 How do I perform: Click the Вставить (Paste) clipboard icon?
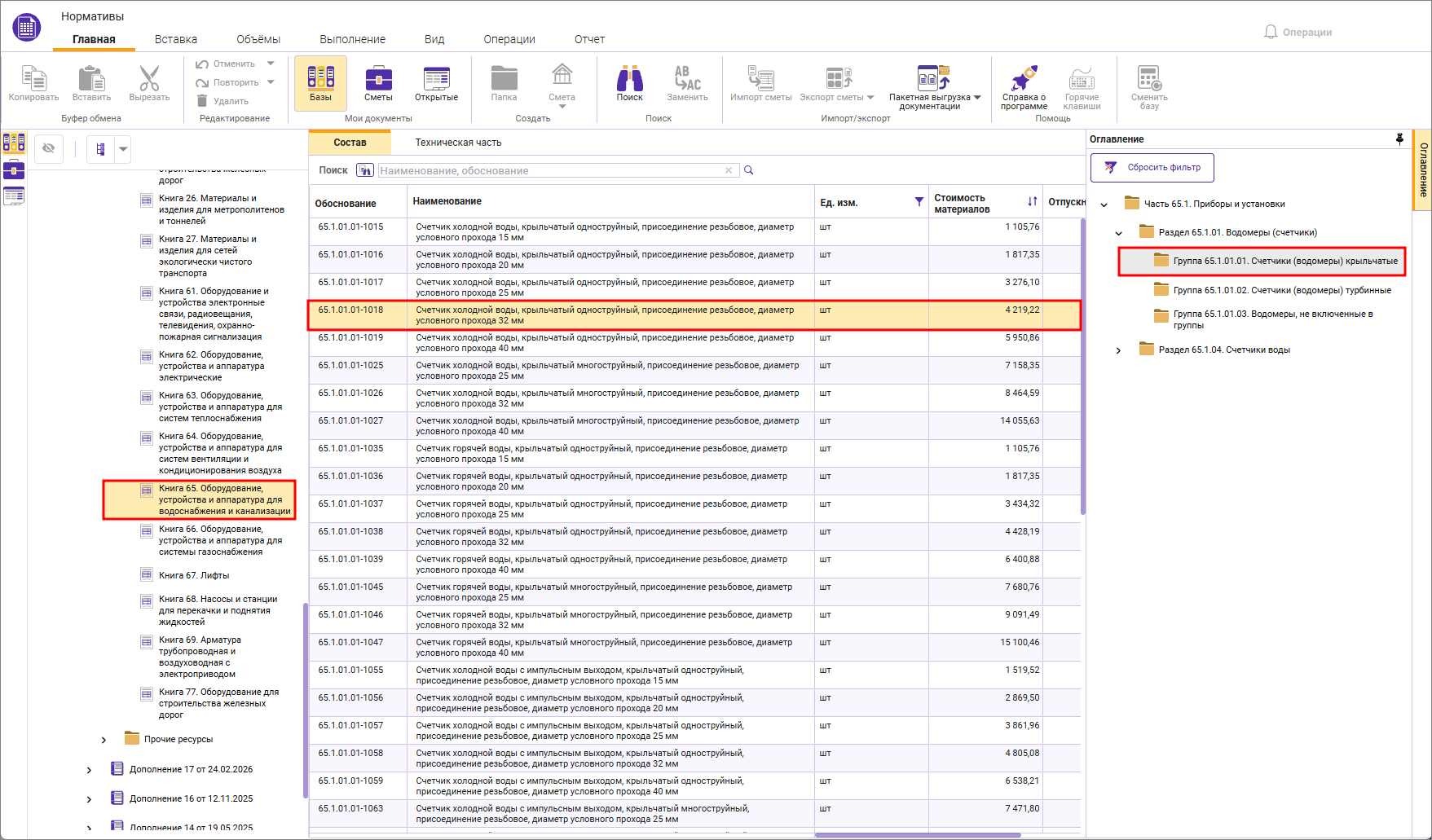tap(91, 78)
